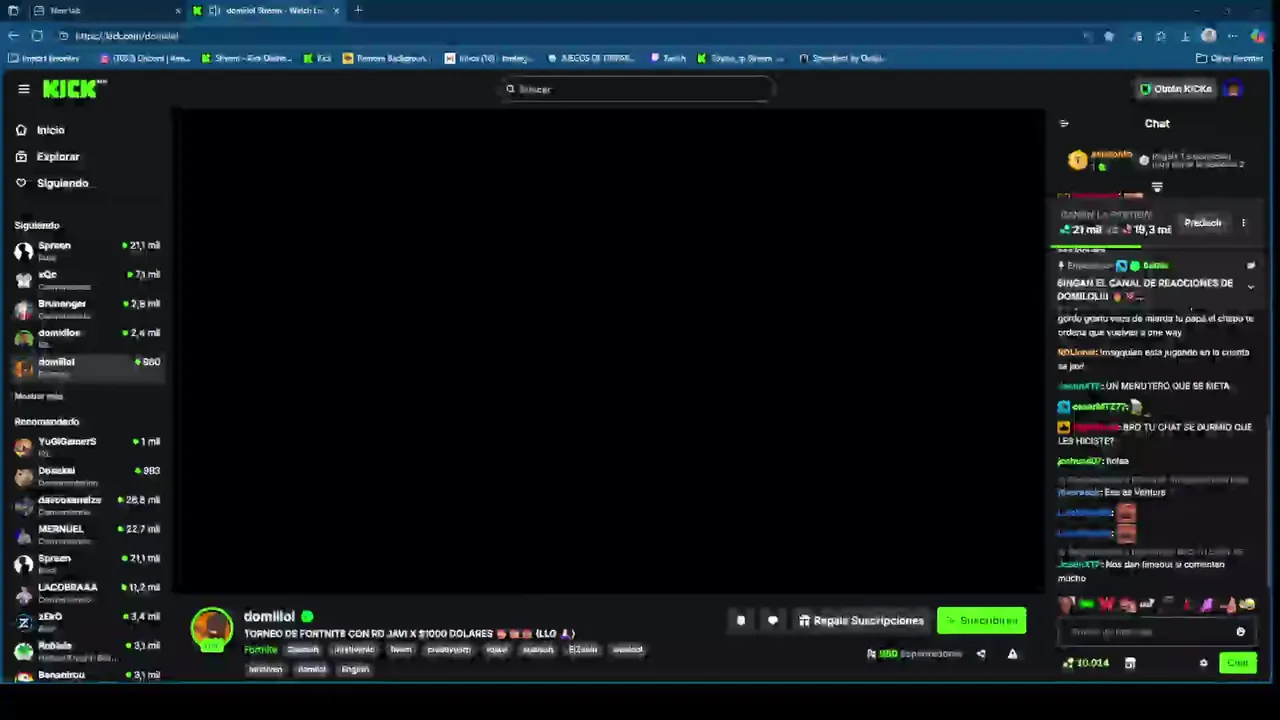Click the Fortnite category link

click(260, 650)
